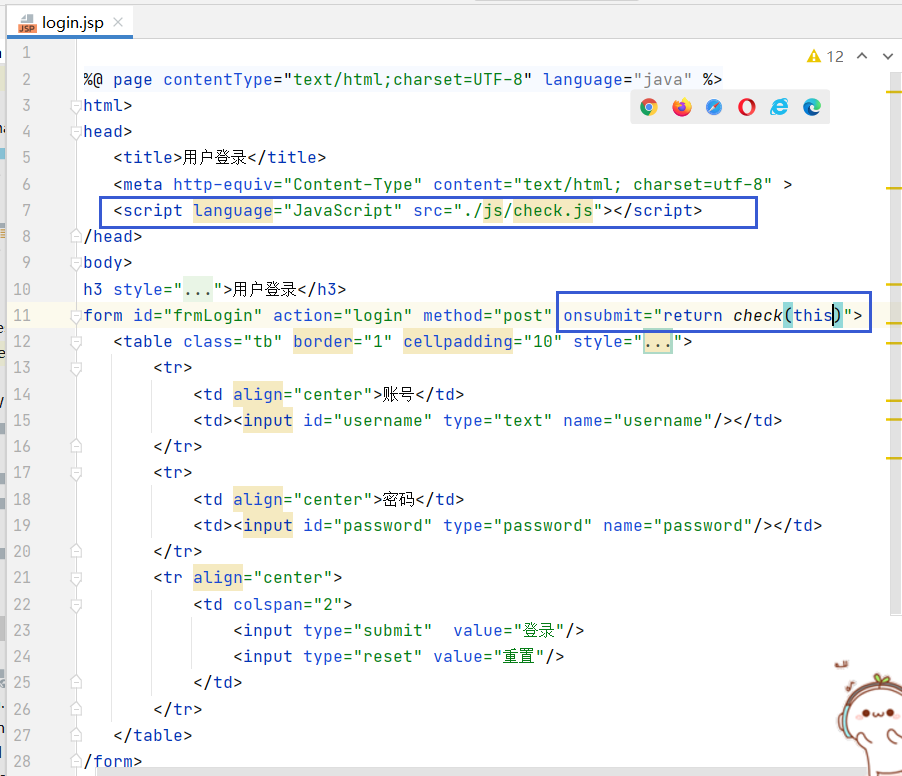Viewport: 902px width, 776px height.
Task: Click the 12 warnings count
Action: click(835, 56)
